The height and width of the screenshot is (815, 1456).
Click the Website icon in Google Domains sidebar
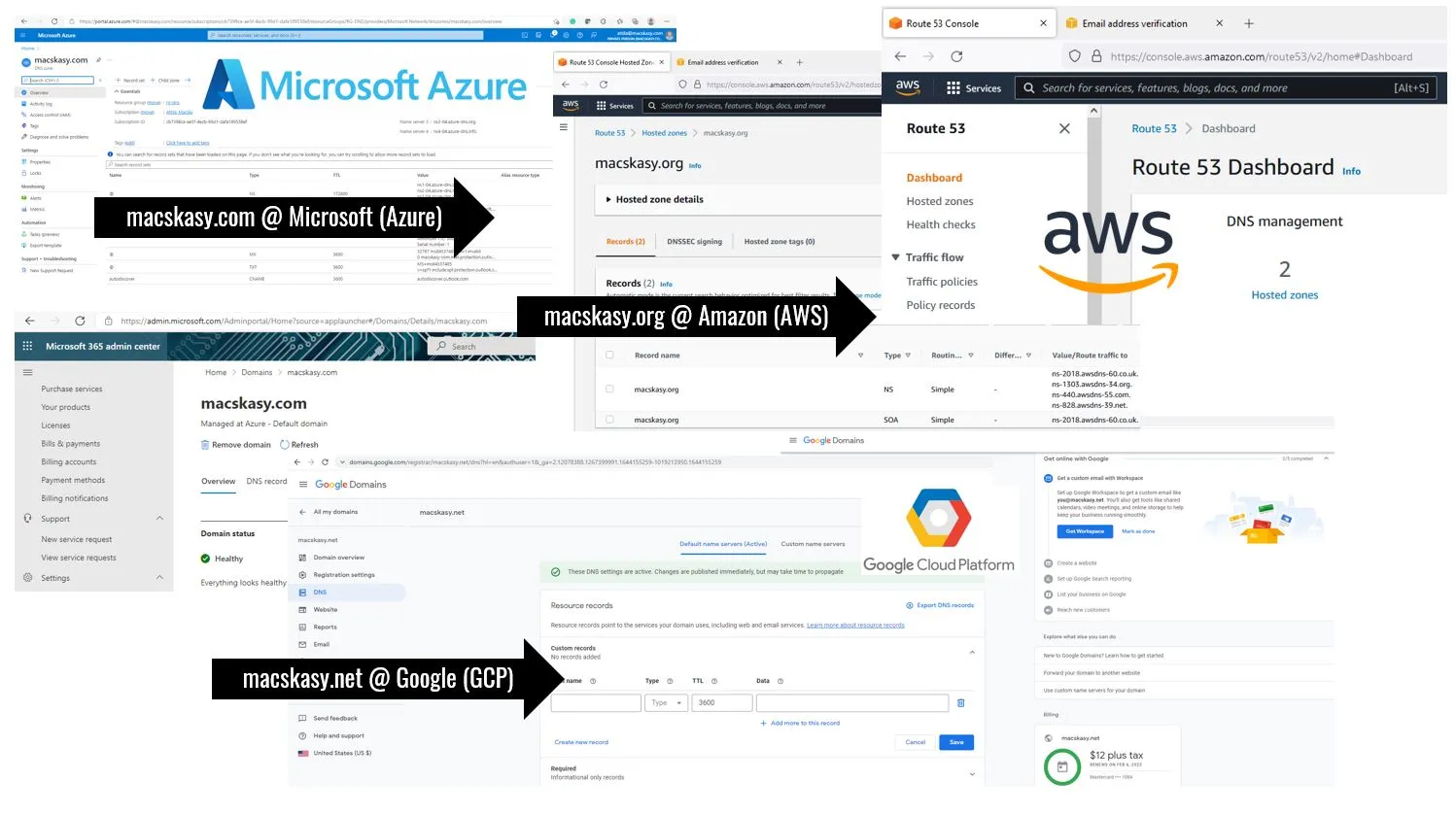303,610
